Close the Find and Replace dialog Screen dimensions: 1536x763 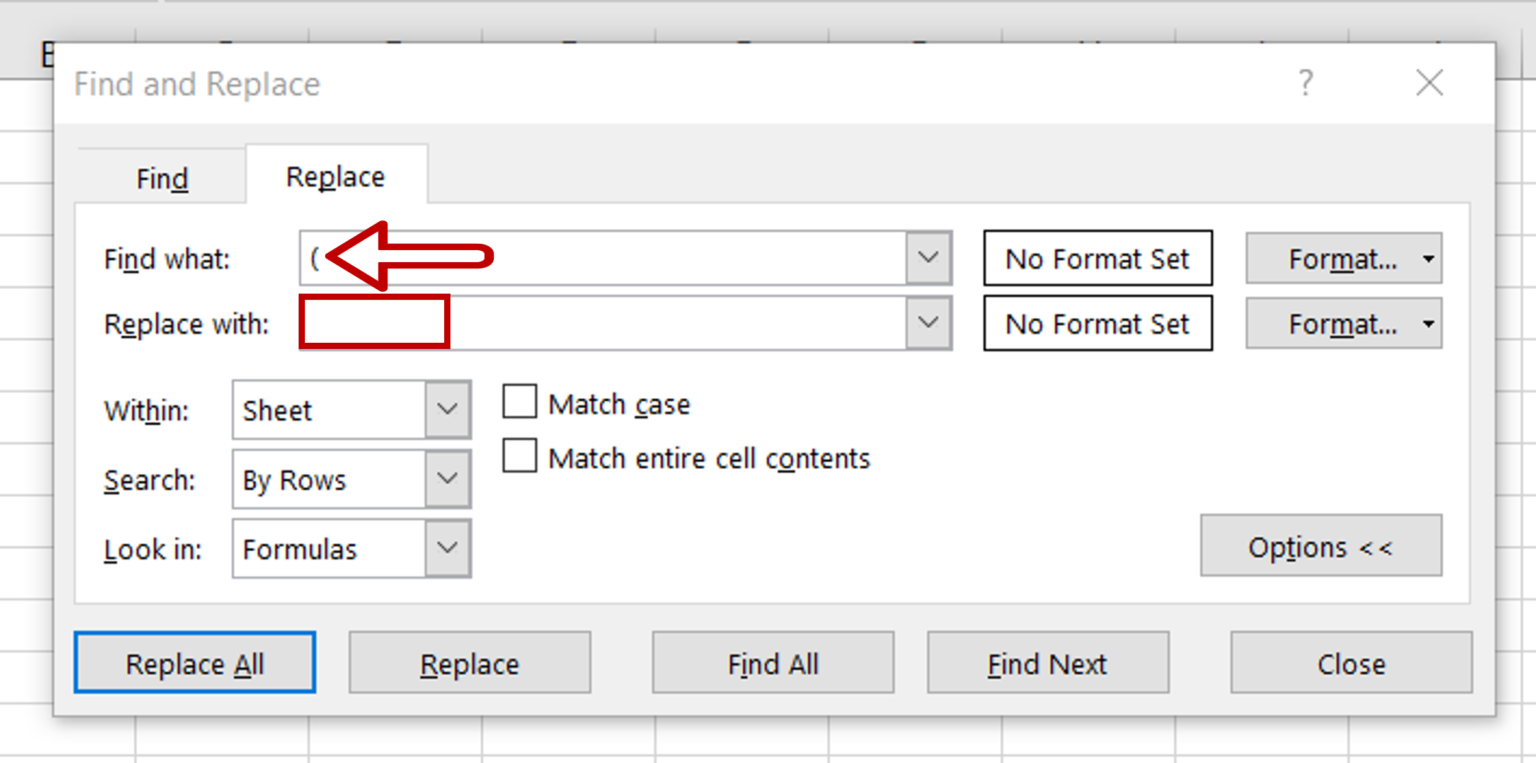(x=1351, y=662)
